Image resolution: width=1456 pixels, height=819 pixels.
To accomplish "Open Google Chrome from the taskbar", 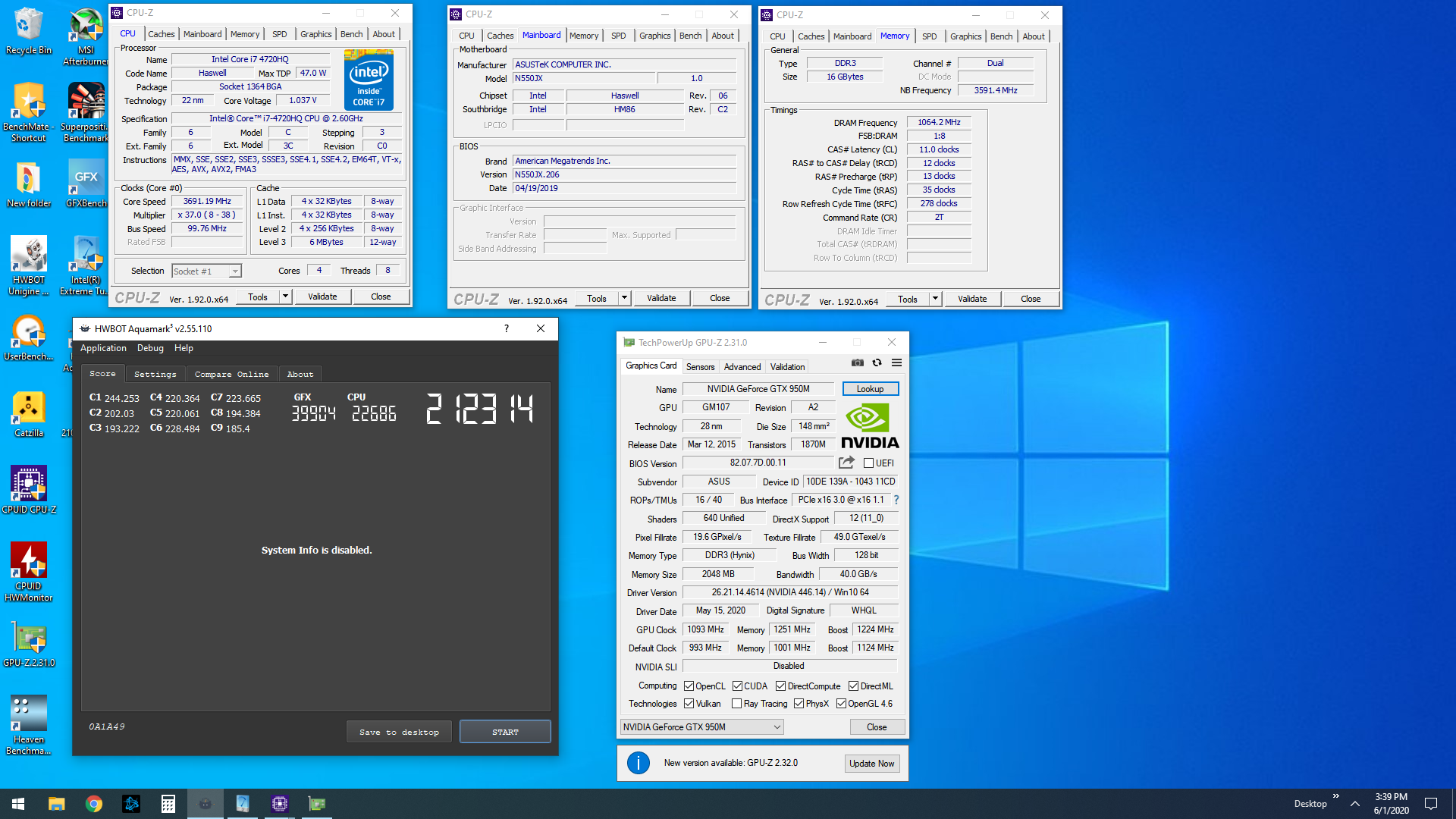I will [x=94, y=804].
